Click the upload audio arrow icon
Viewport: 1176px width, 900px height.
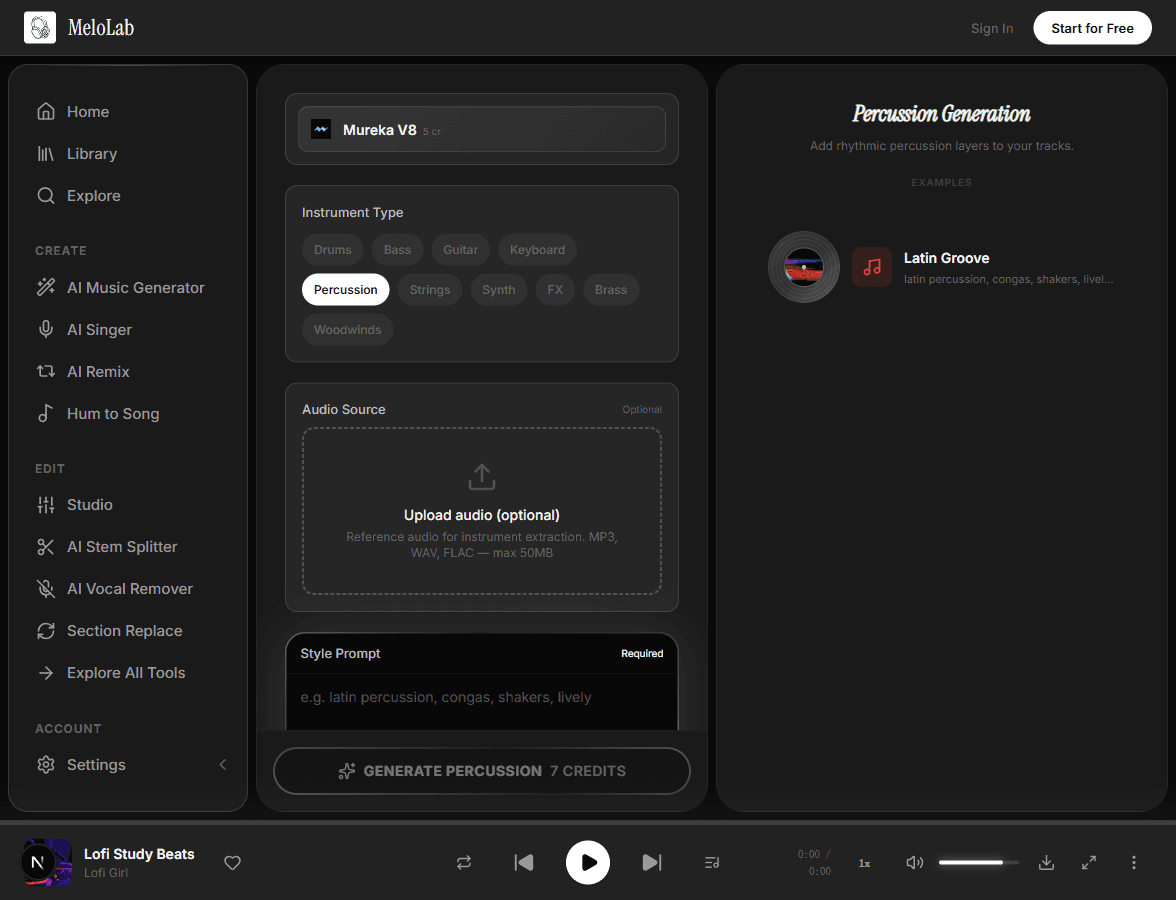(482, 476)
